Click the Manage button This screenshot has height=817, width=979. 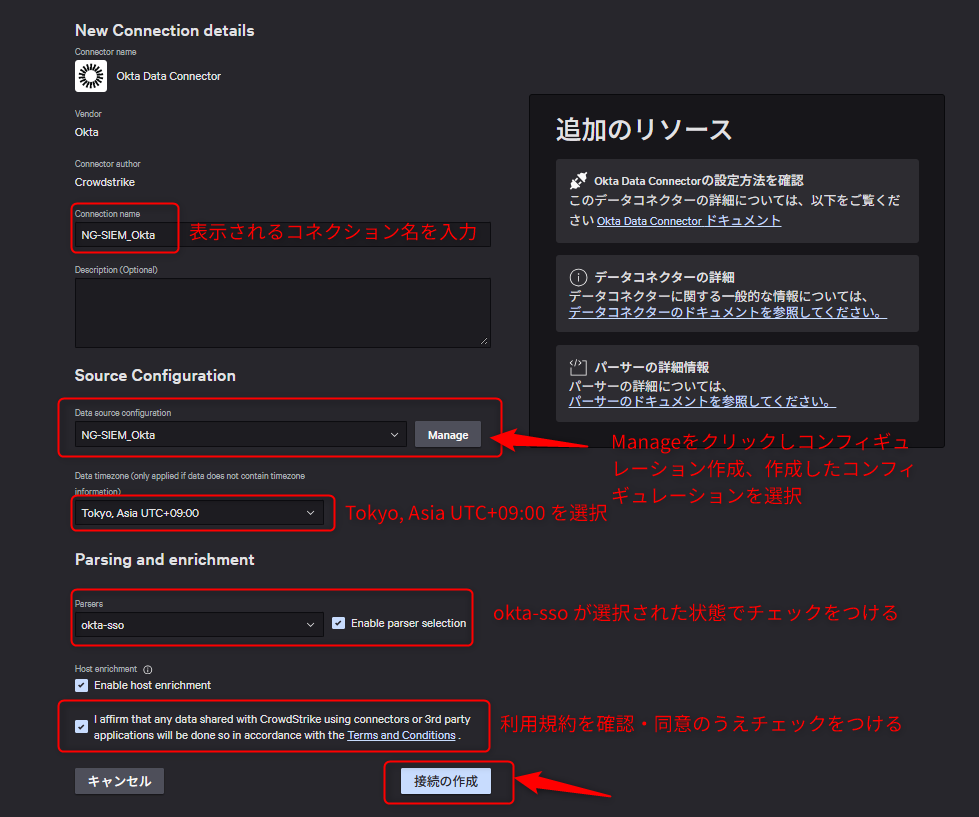coord(447,434)
